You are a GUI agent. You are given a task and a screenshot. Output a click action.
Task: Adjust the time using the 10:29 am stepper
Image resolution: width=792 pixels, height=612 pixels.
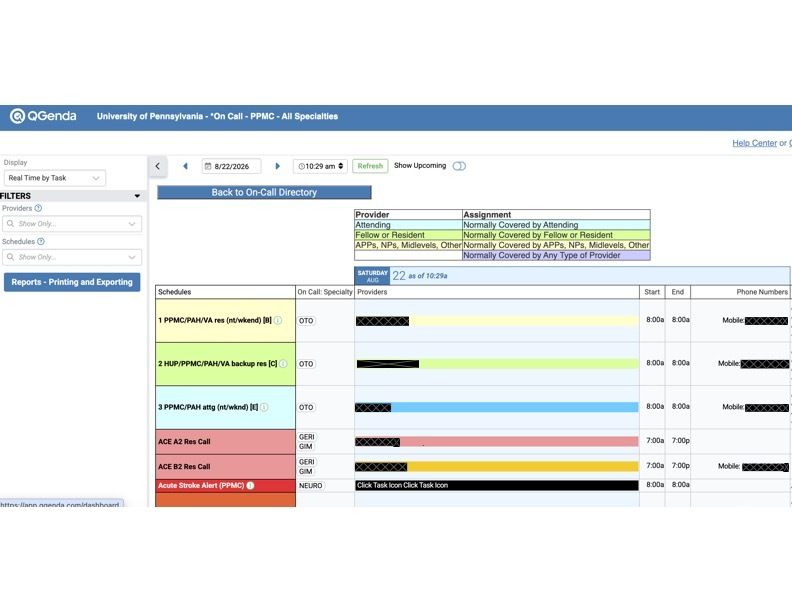341,166
